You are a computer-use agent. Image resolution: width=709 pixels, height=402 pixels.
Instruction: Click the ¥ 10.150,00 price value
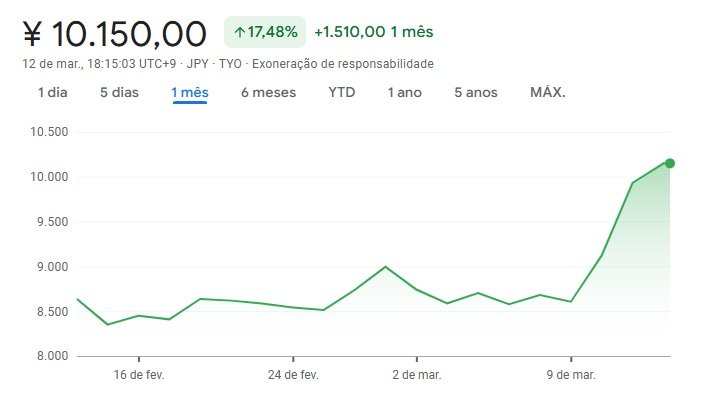click(x=114, y=34)
